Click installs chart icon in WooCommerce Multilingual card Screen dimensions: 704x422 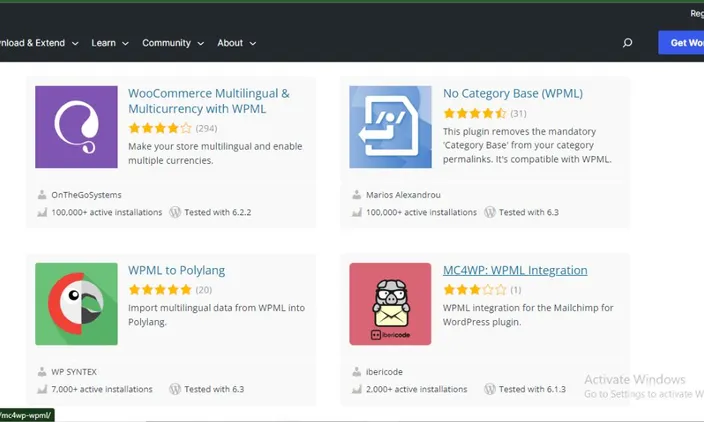[x=42, y=212]
